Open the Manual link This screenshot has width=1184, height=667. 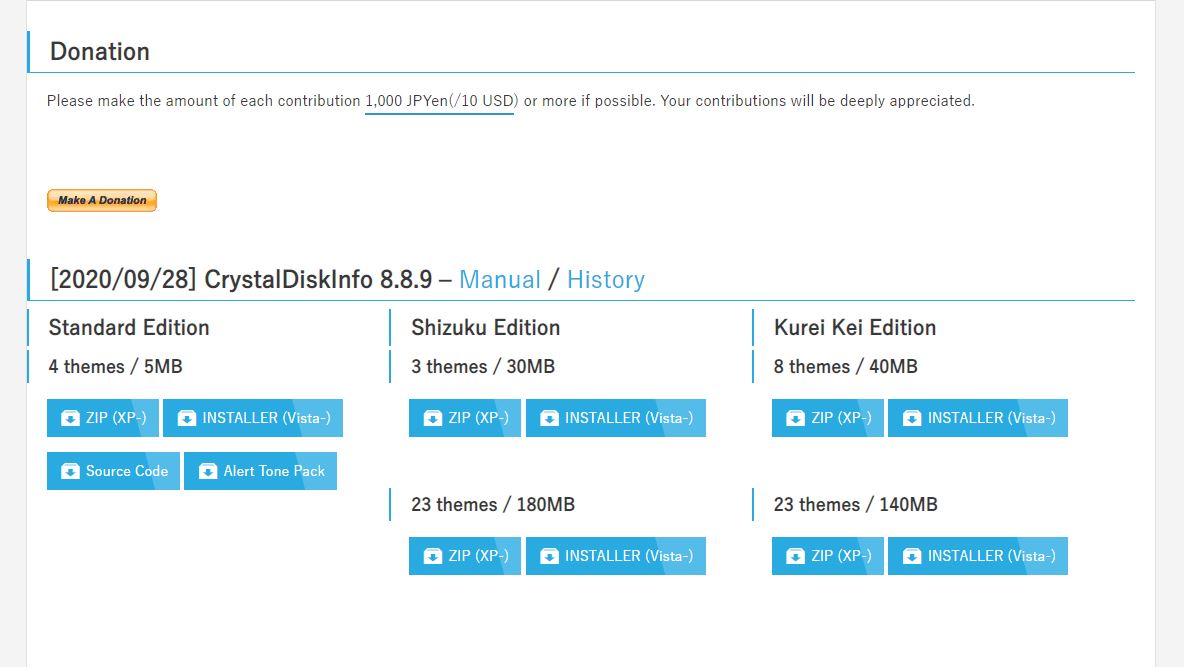[500, 279]
